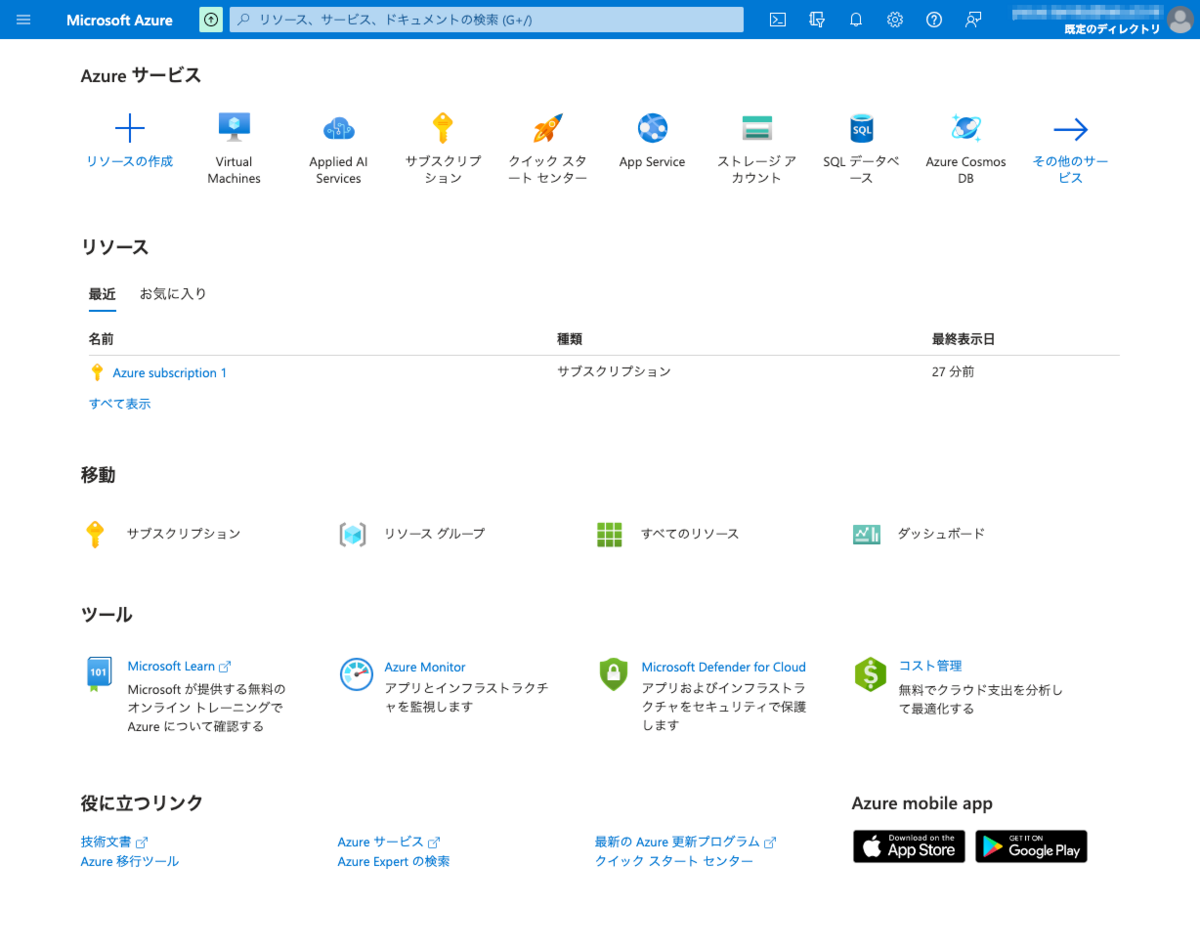
Task: Open Applied AI Services icon
Action: point(339,128)
